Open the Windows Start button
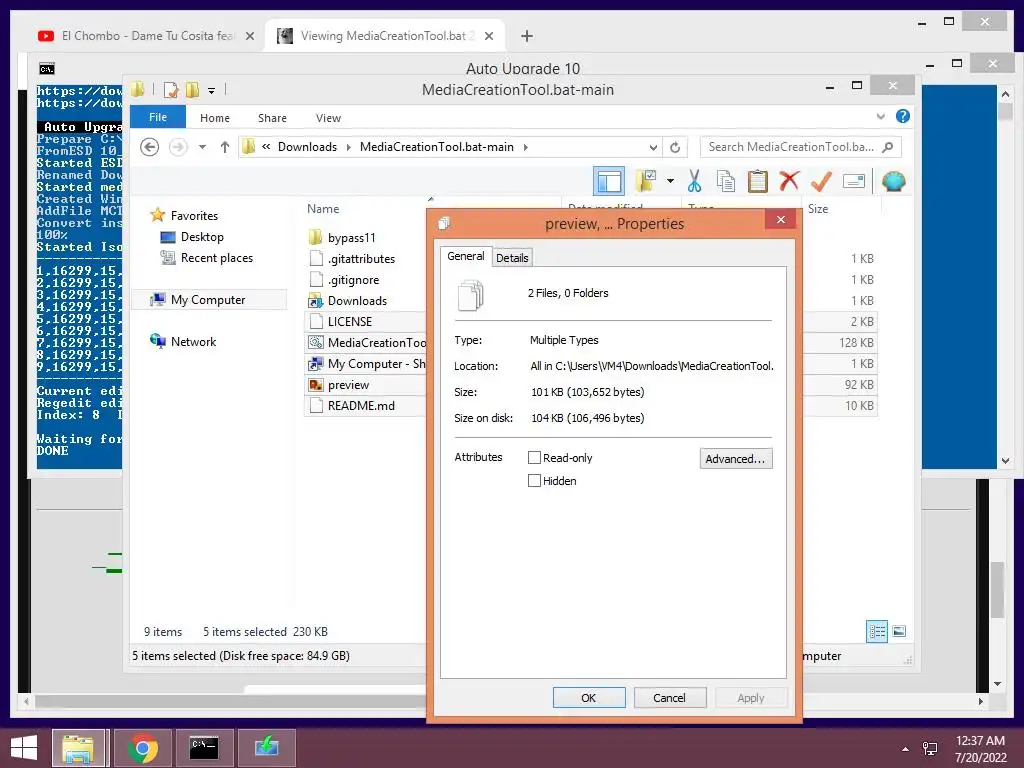1024x768 pixels. pyautogui.click(x=24, y=748)
